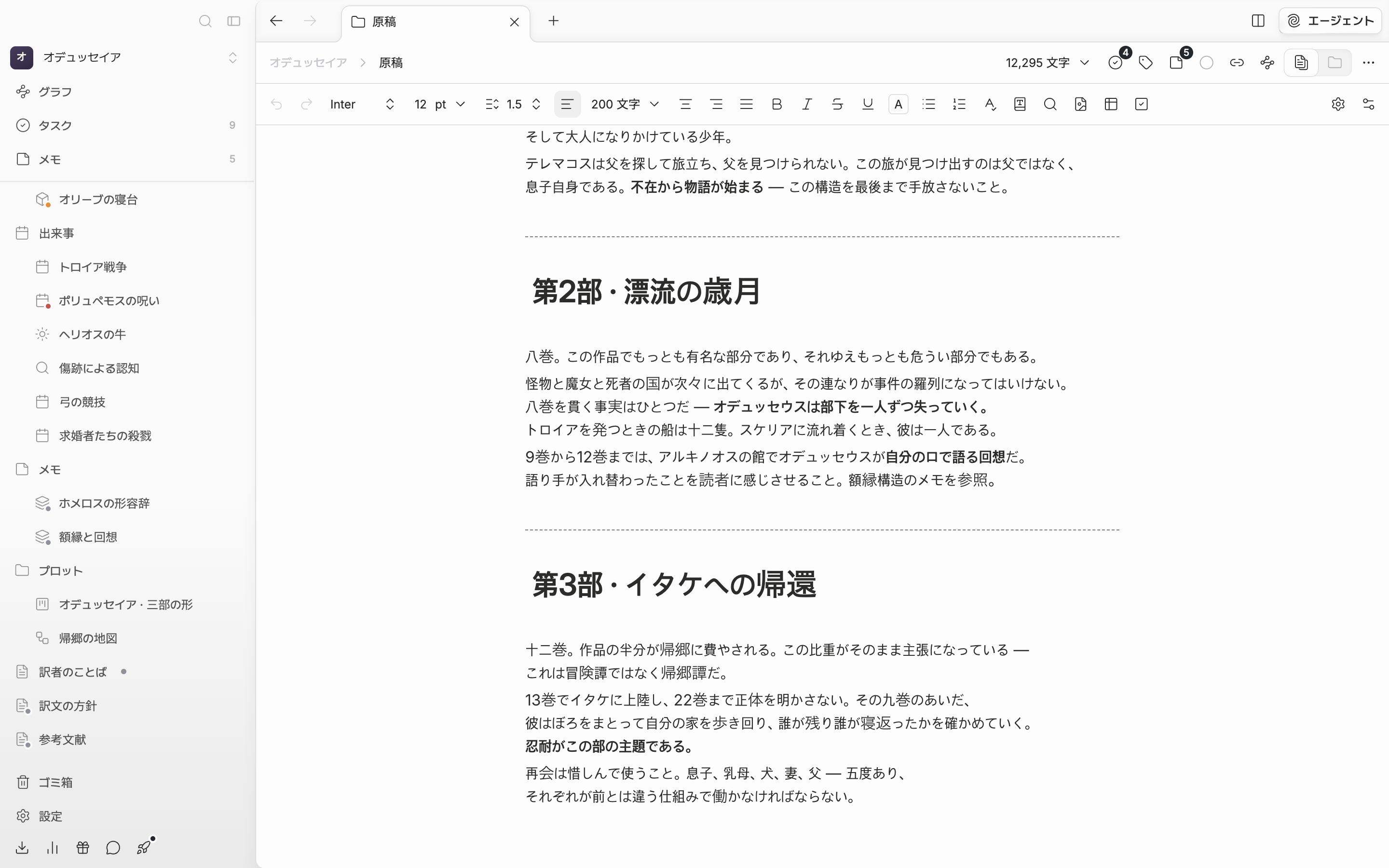Open メモ with count 5

pos(127,159)
